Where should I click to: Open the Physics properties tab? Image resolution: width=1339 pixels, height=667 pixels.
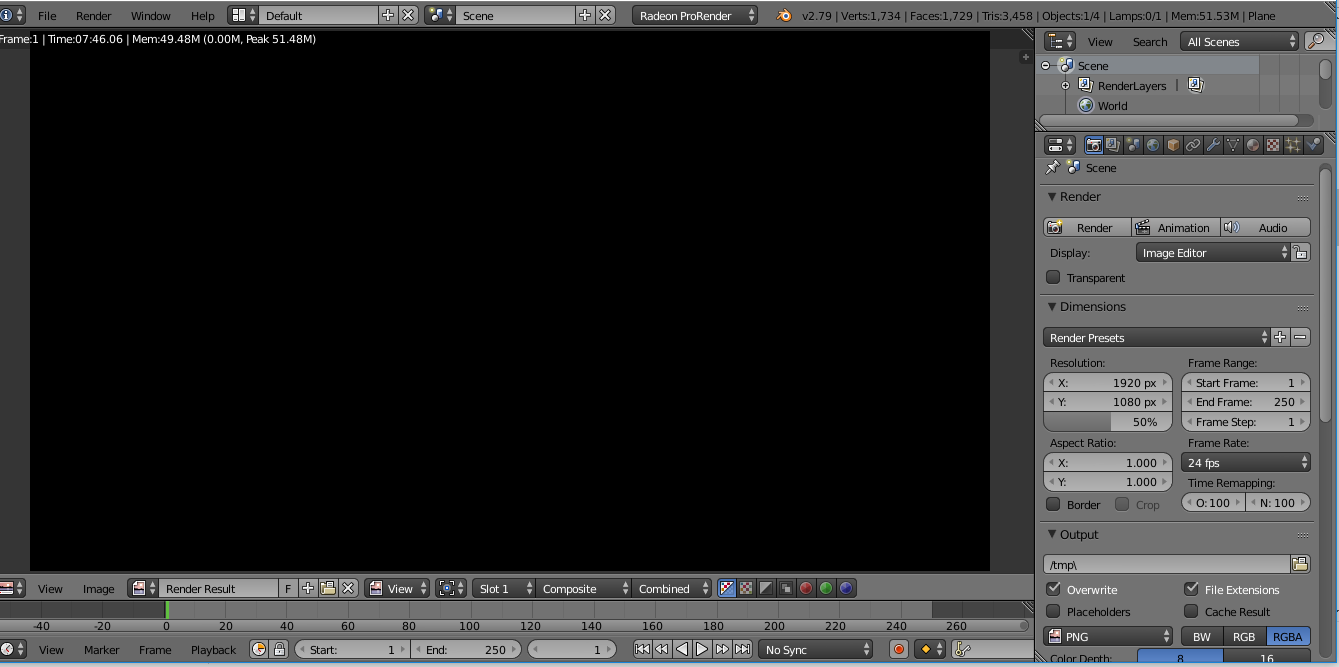point(1313,145)
